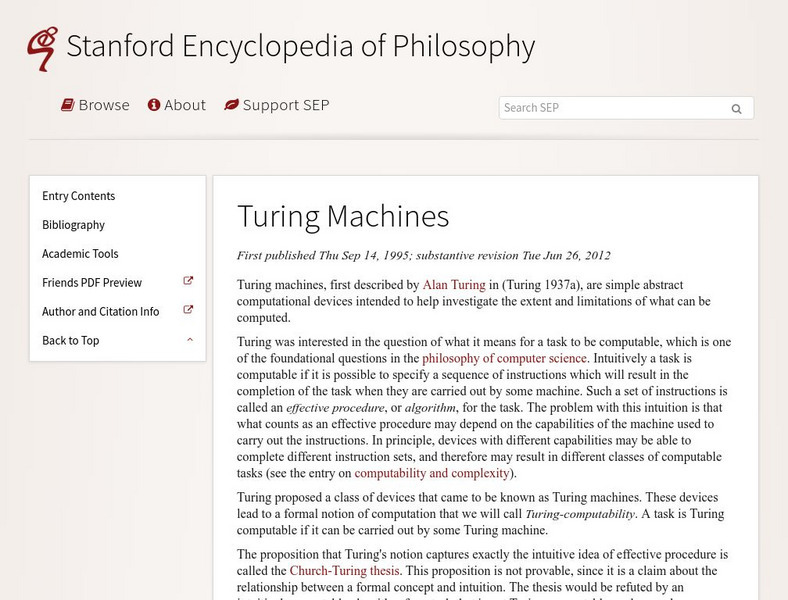The image size is (788, 600).
Task: Click the italic 'algorithm' text
Action: 430,408
